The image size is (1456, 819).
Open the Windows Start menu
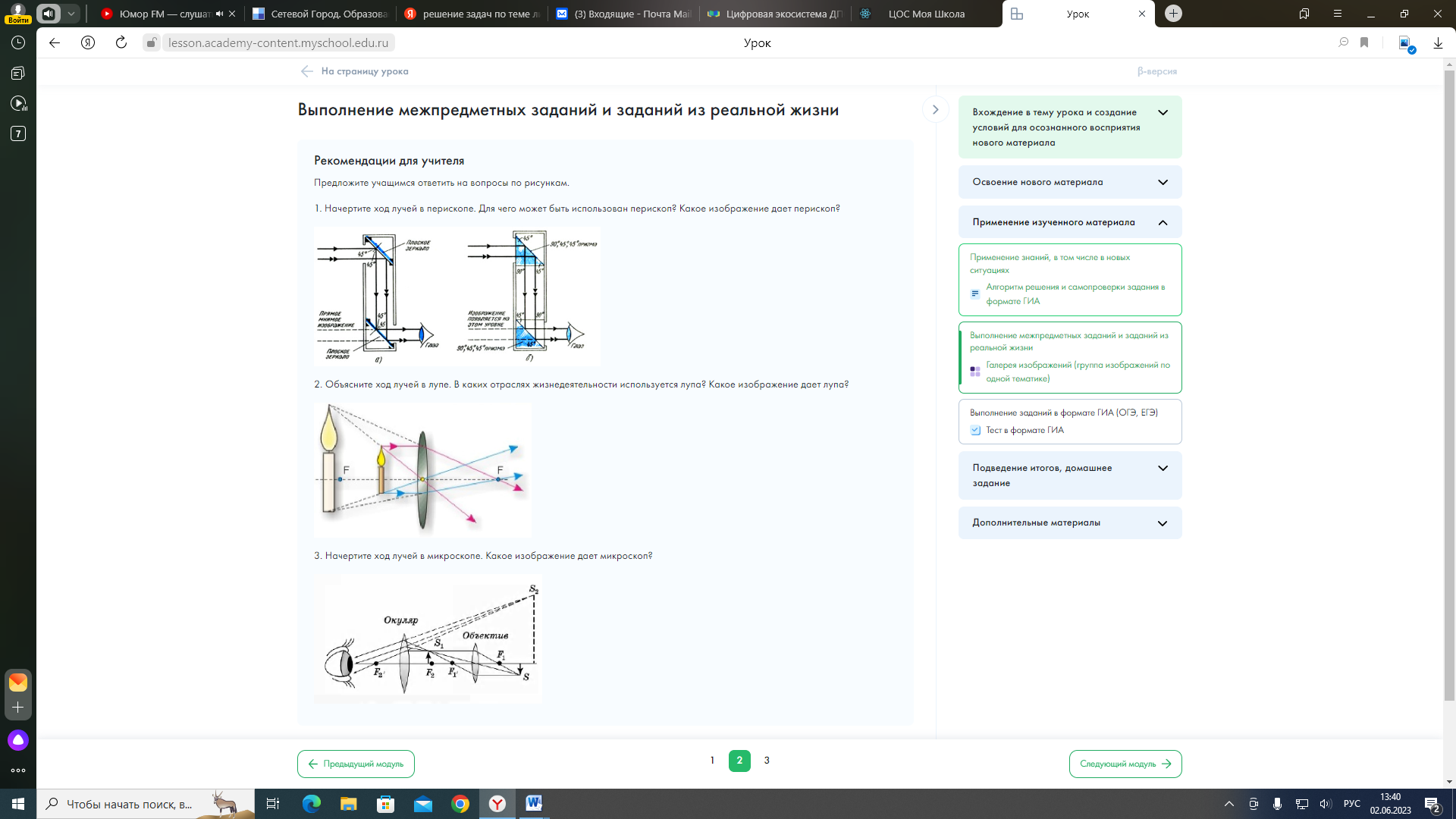coord(18,804)
